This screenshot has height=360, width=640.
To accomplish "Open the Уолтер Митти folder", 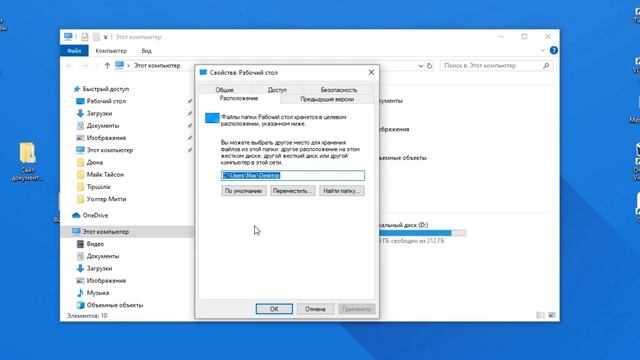I will [106, 199].
